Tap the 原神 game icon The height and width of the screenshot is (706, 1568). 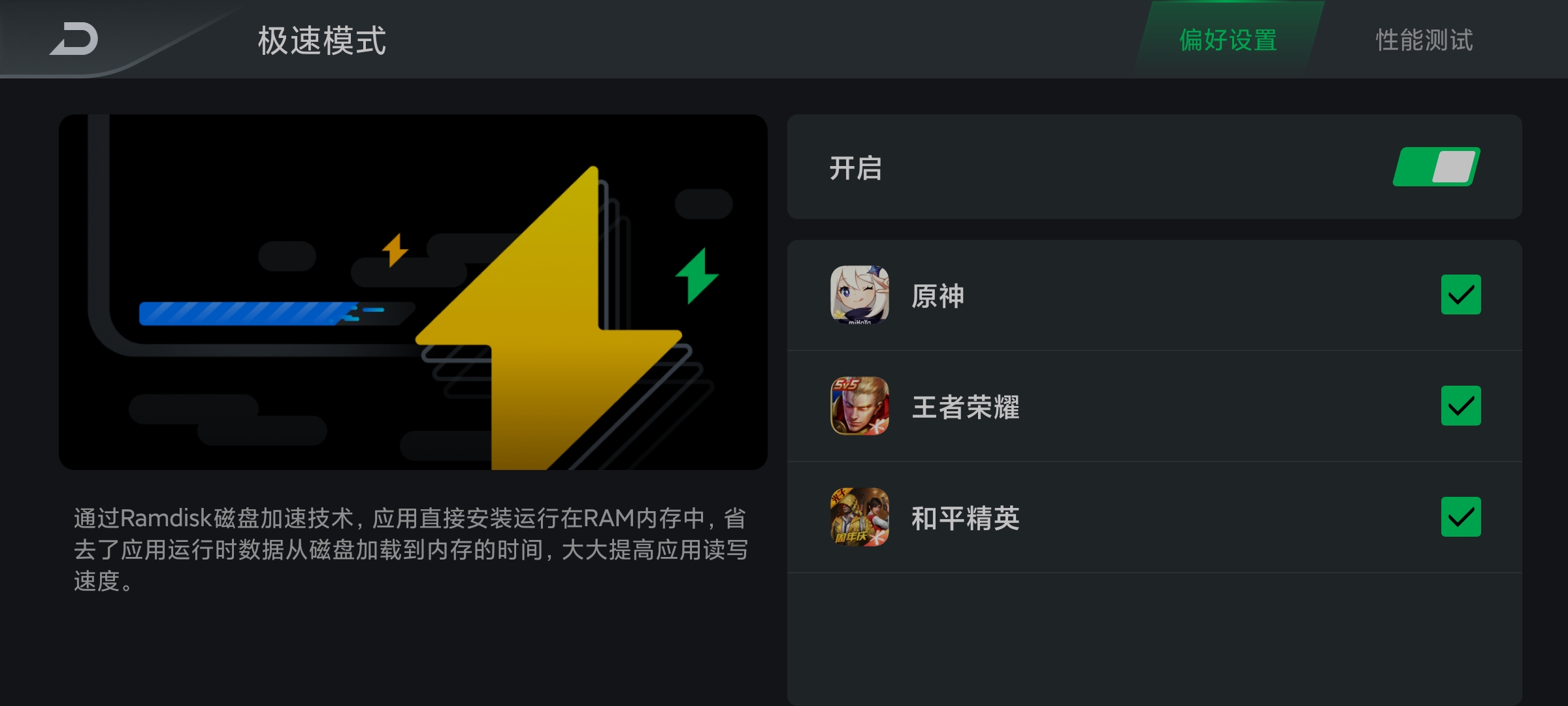pos(859,295)
